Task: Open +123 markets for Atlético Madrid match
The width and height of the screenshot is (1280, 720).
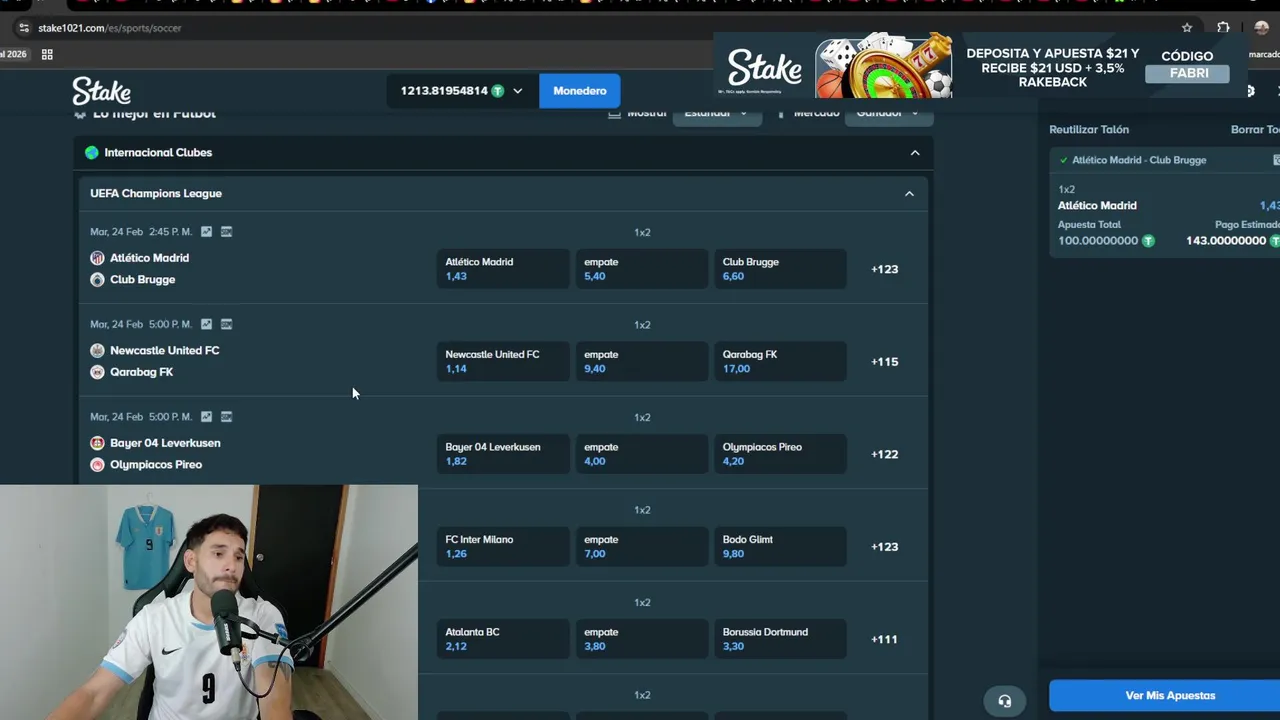Action: [885, 269]
